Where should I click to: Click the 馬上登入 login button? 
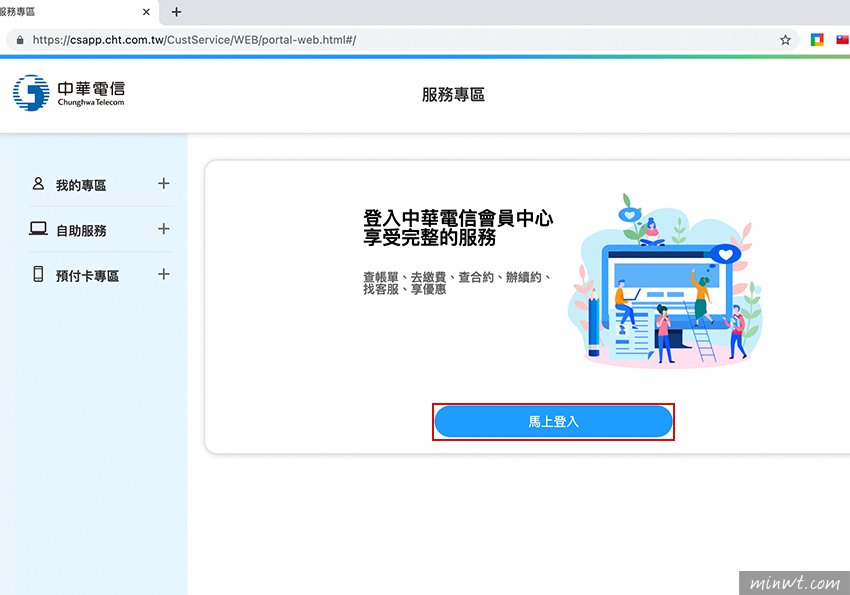553,422
